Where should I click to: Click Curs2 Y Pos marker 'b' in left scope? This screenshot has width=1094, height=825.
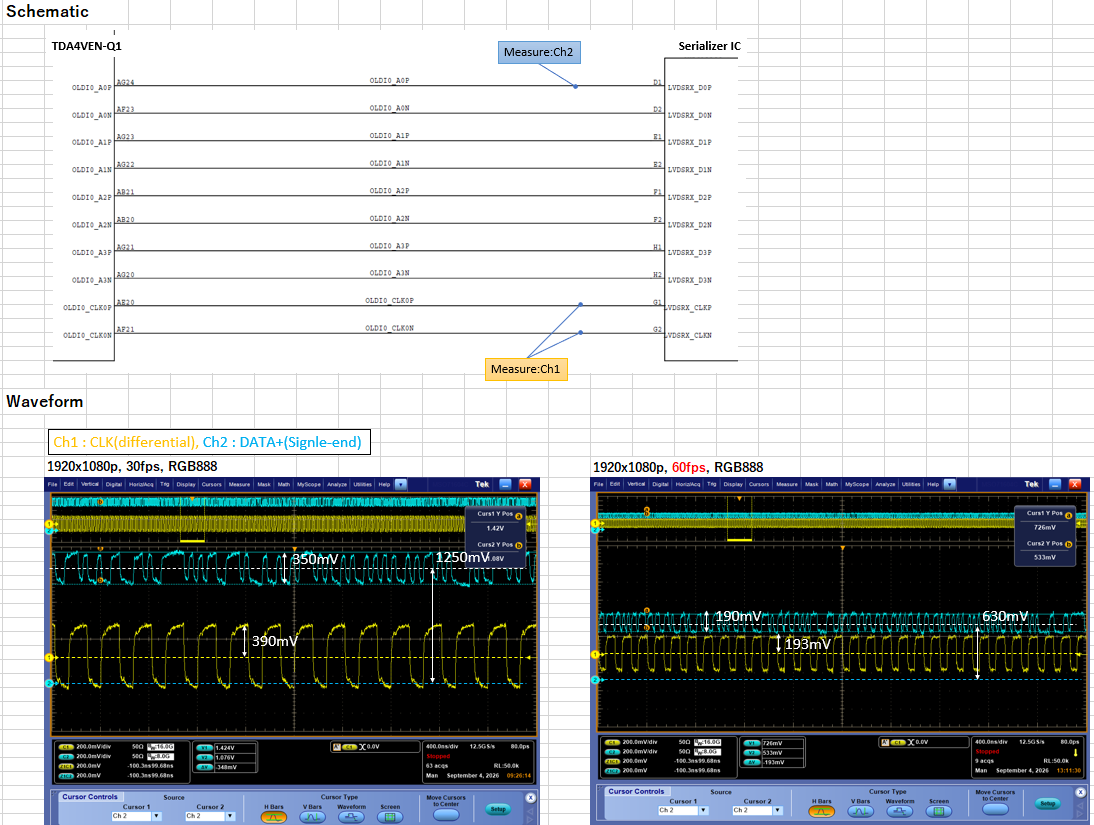click(518, 545)
